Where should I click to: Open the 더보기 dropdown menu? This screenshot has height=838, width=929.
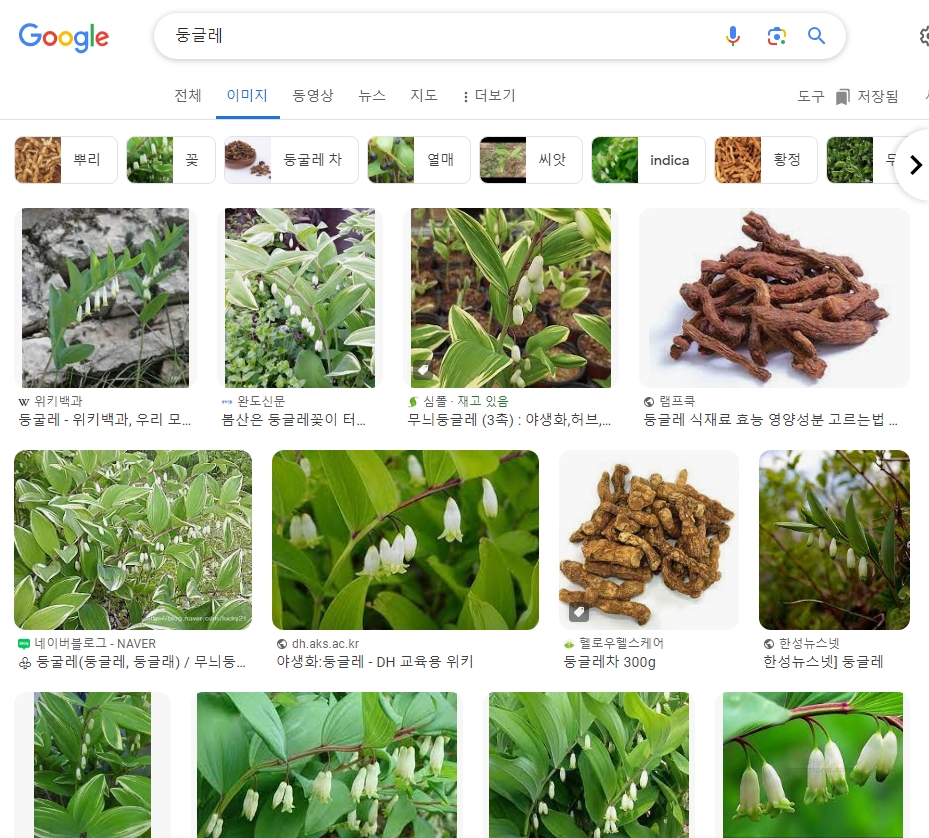click(488, 96)
